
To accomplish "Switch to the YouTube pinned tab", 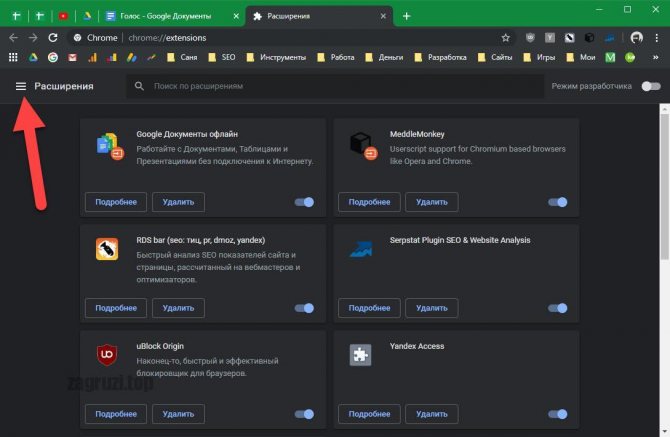I will click(x=63, y=16).
